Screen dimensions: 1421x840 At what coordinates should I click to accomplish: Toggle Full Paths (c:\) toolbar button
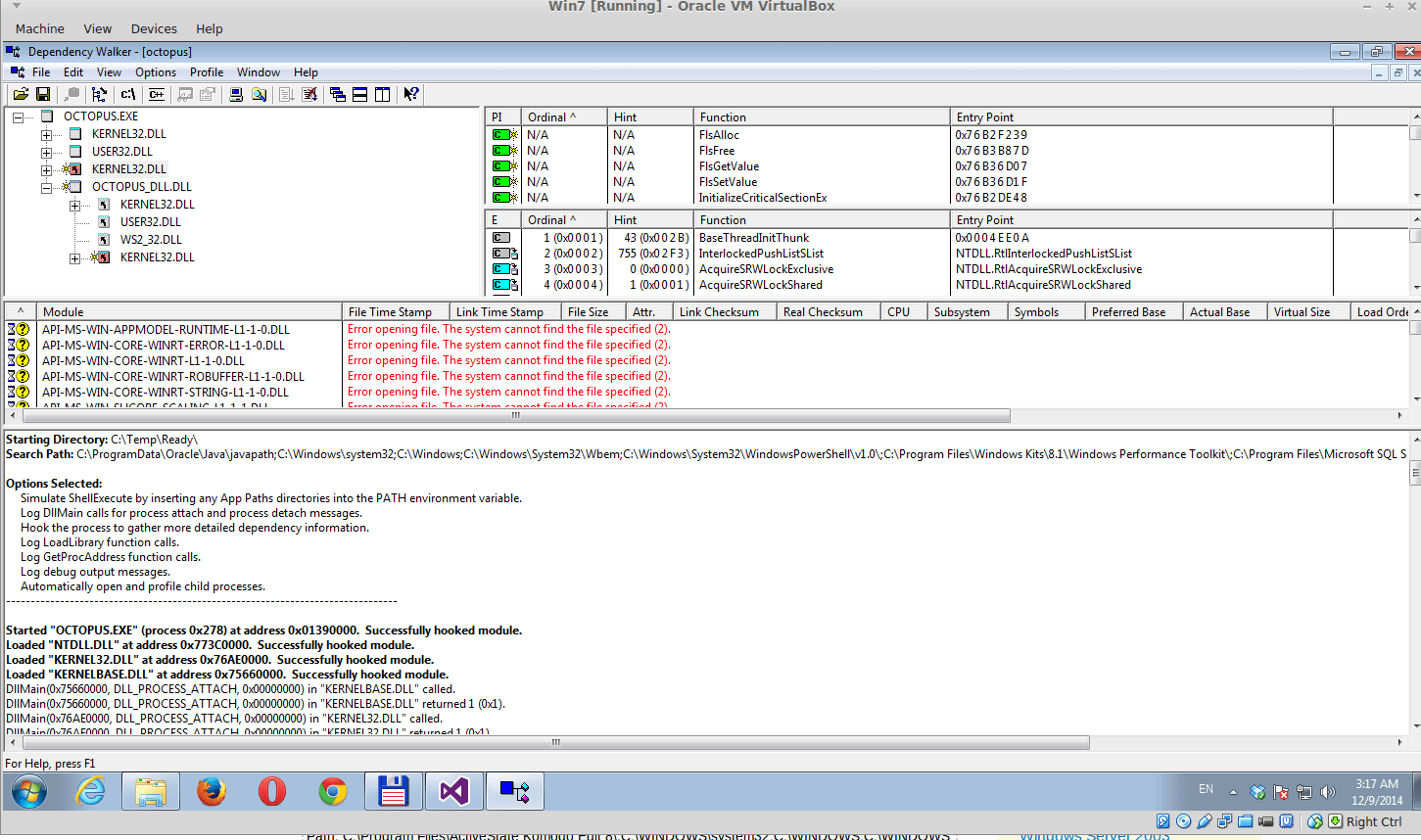coord(128,94)
